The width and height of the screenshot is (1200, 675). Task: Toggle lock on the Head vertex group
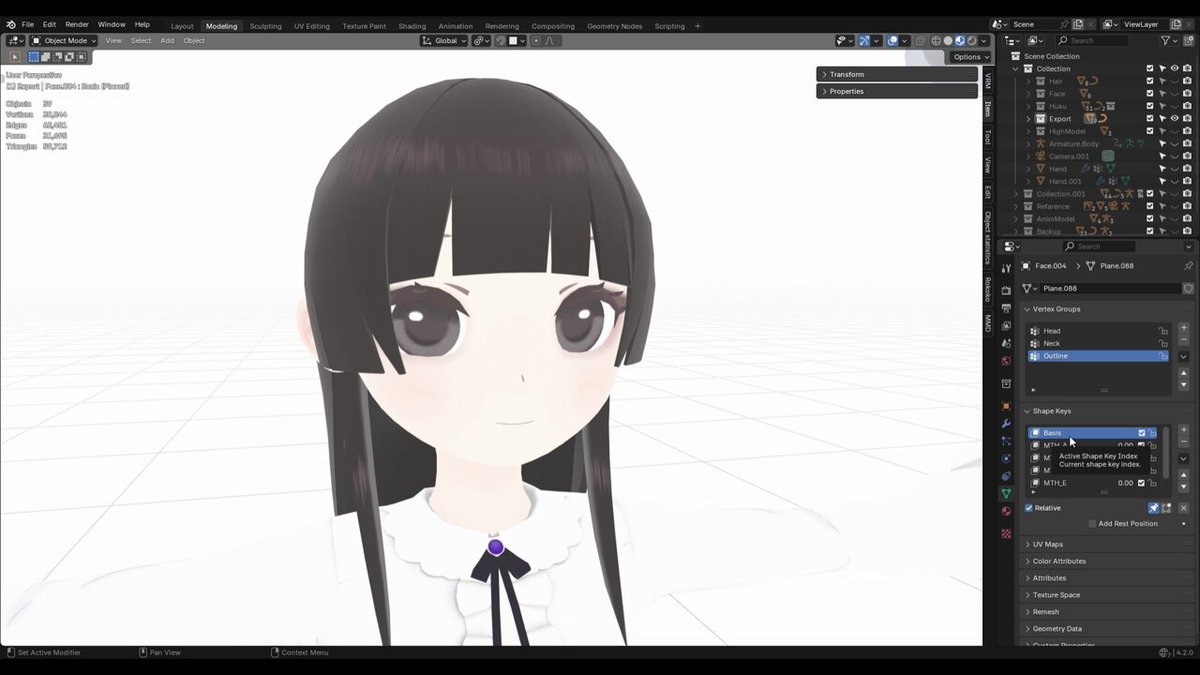point(1163,331)
